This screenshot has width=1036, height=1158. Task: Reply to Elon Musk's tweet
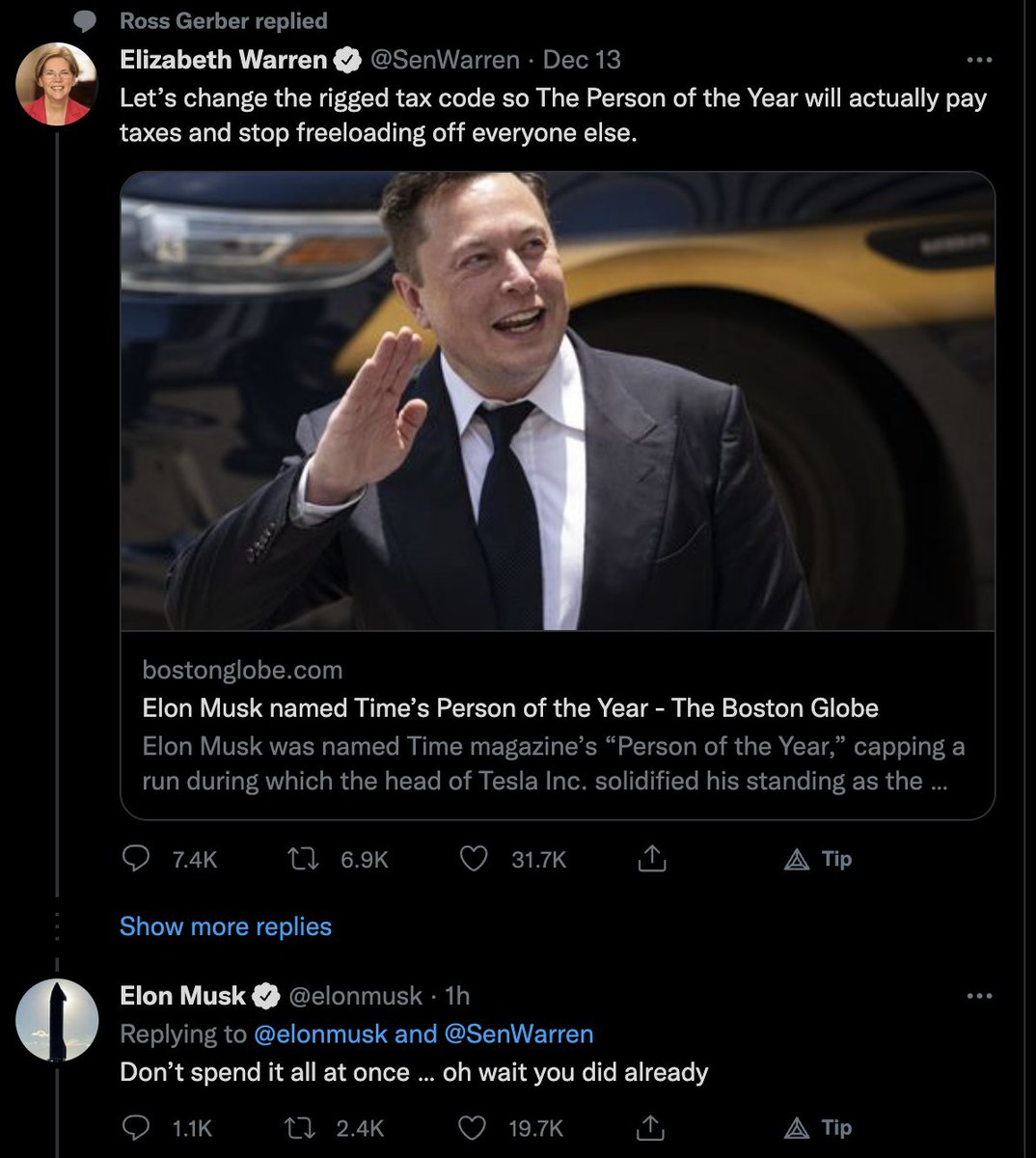pyautogui.click(x=136, y=1127)
